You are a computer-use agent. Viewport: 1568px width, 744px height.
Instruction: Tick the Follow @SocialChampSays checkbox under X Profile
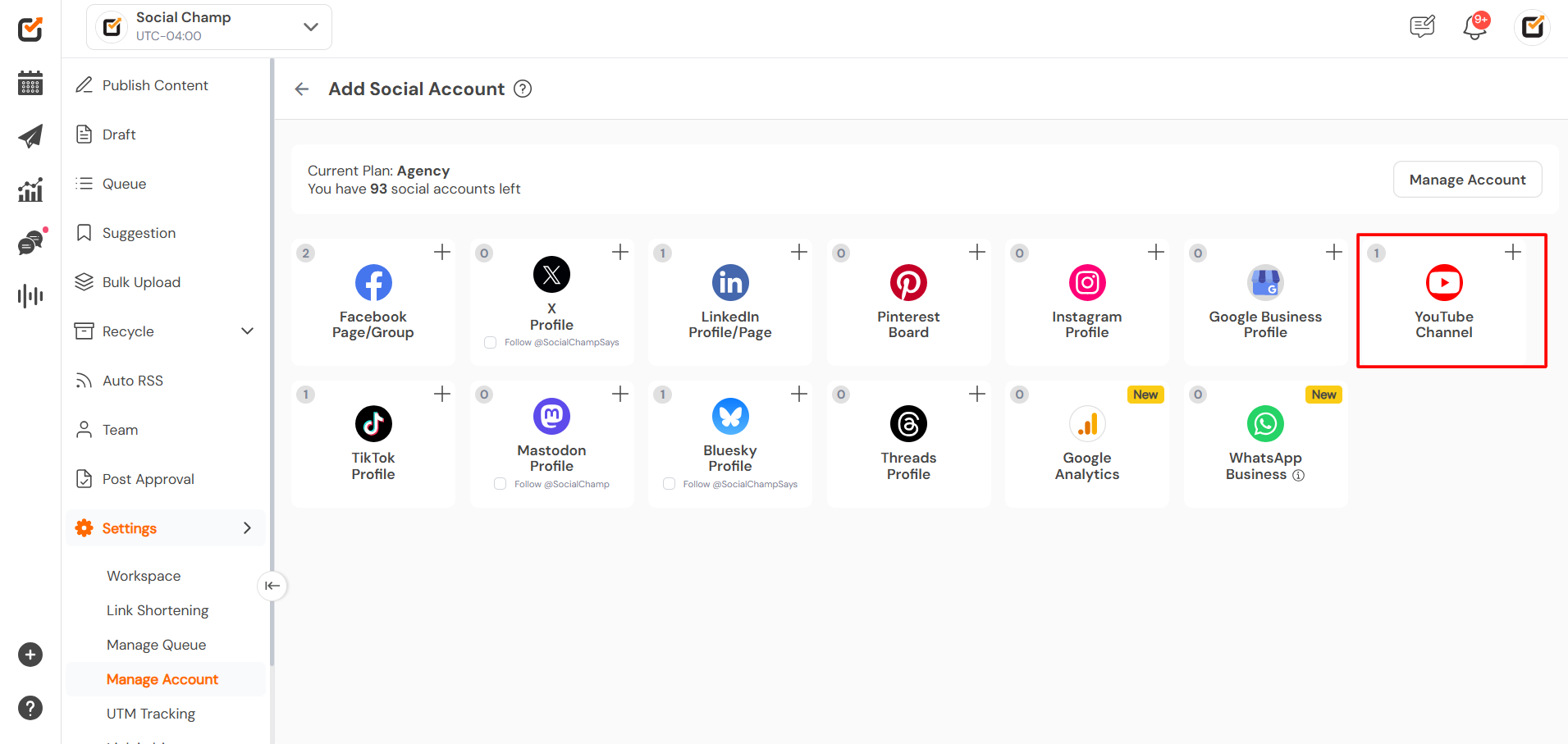(x=490, y=343)
